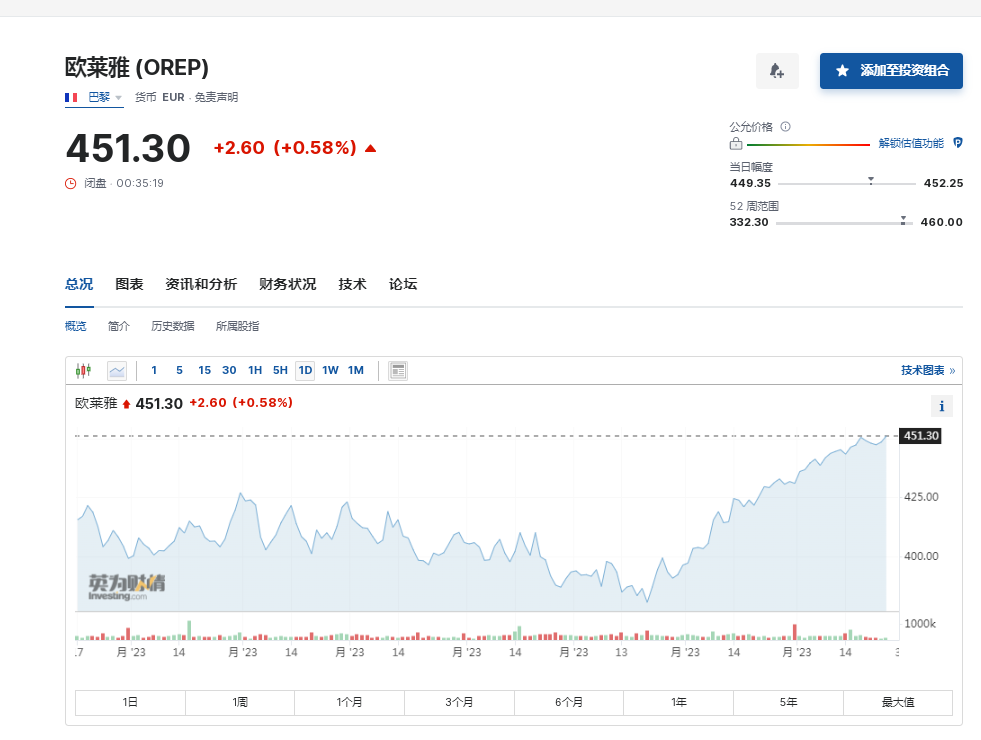The height and width of the screenshot is (740, 981).
Task: Show 6个月 chart range
Action: (x=569, y=702)
